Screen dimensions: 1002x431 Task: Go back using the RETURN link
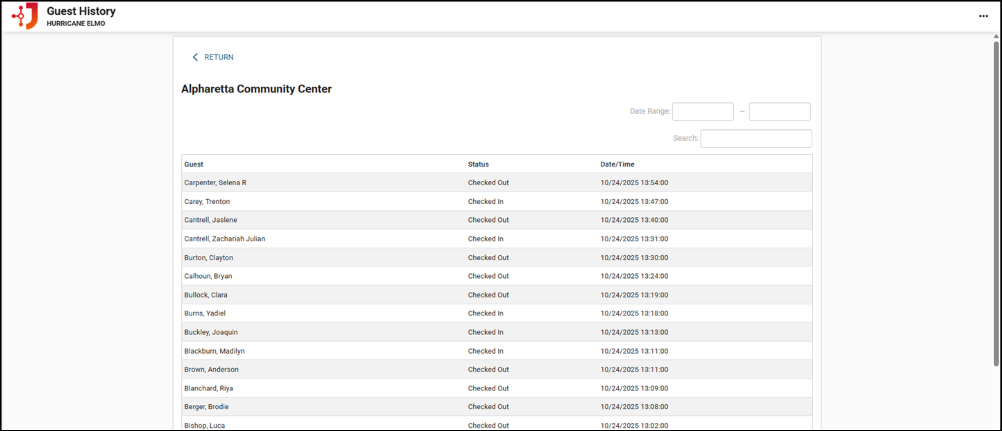[218, 57]
